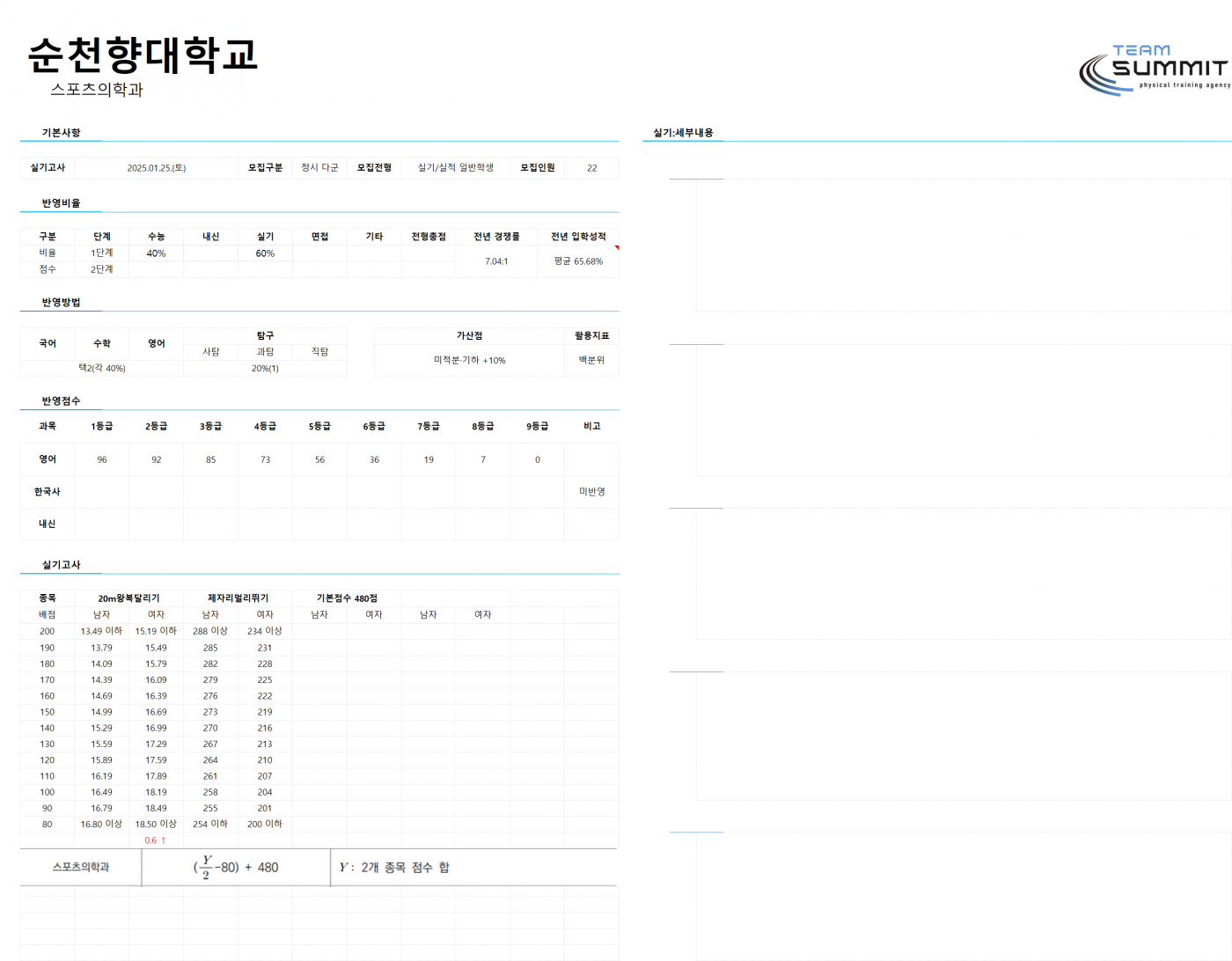Click the 1등급 column header
The width and height of the screenshot is (1232, 961).
tap(102, 426)
